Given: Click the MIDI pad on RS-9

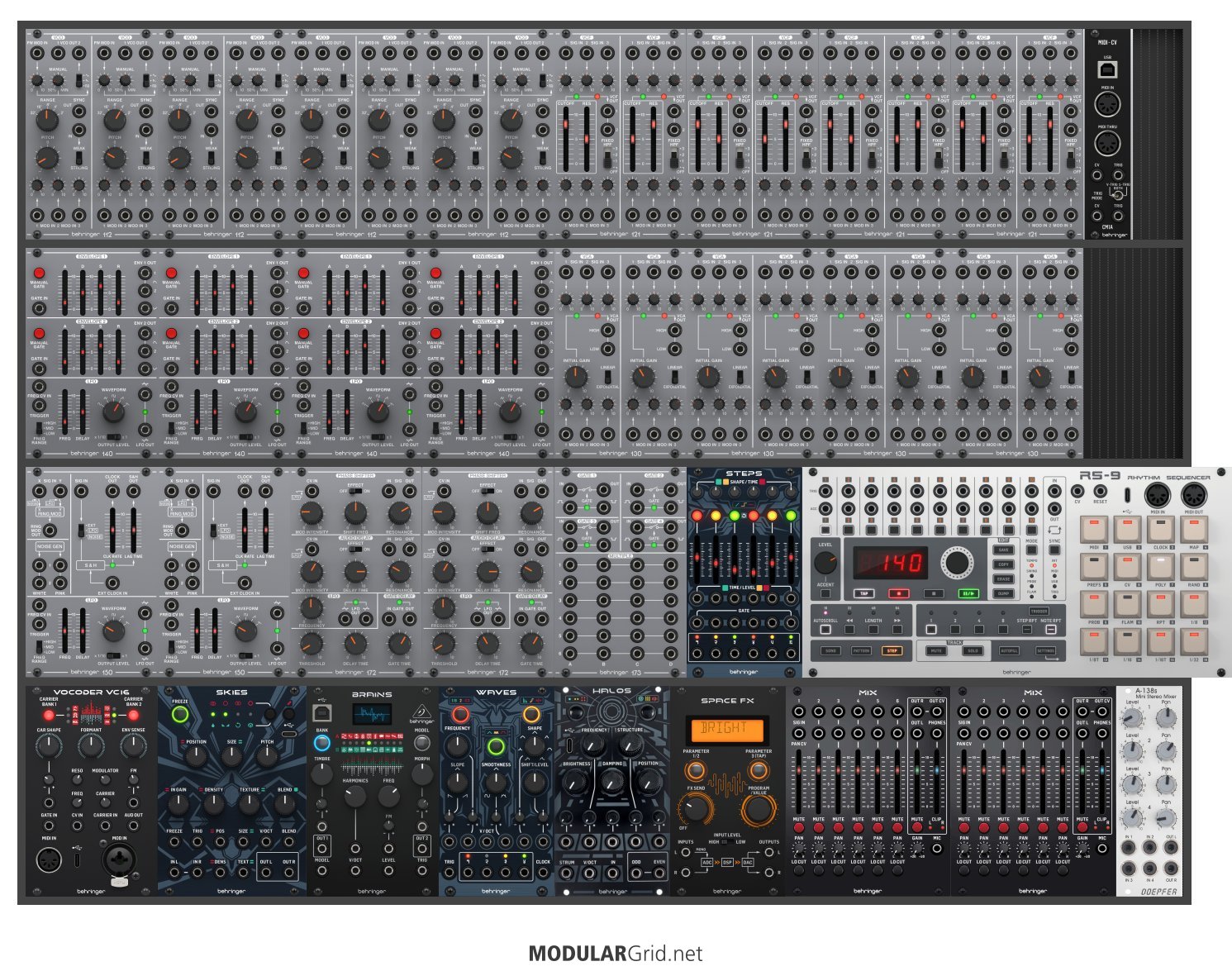Looking at the screenshot, I should tap(1094, 530).
